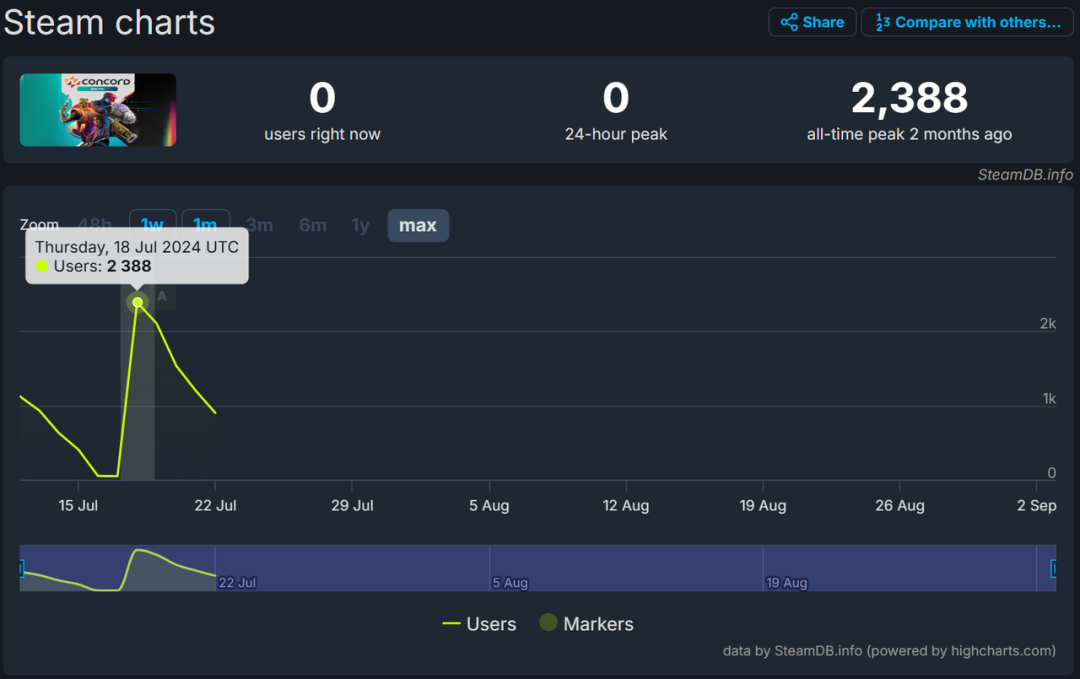The height and width of the screenshot is (679, 1080).
Task: Click the users right now label
Action: (x=322, y=134)
